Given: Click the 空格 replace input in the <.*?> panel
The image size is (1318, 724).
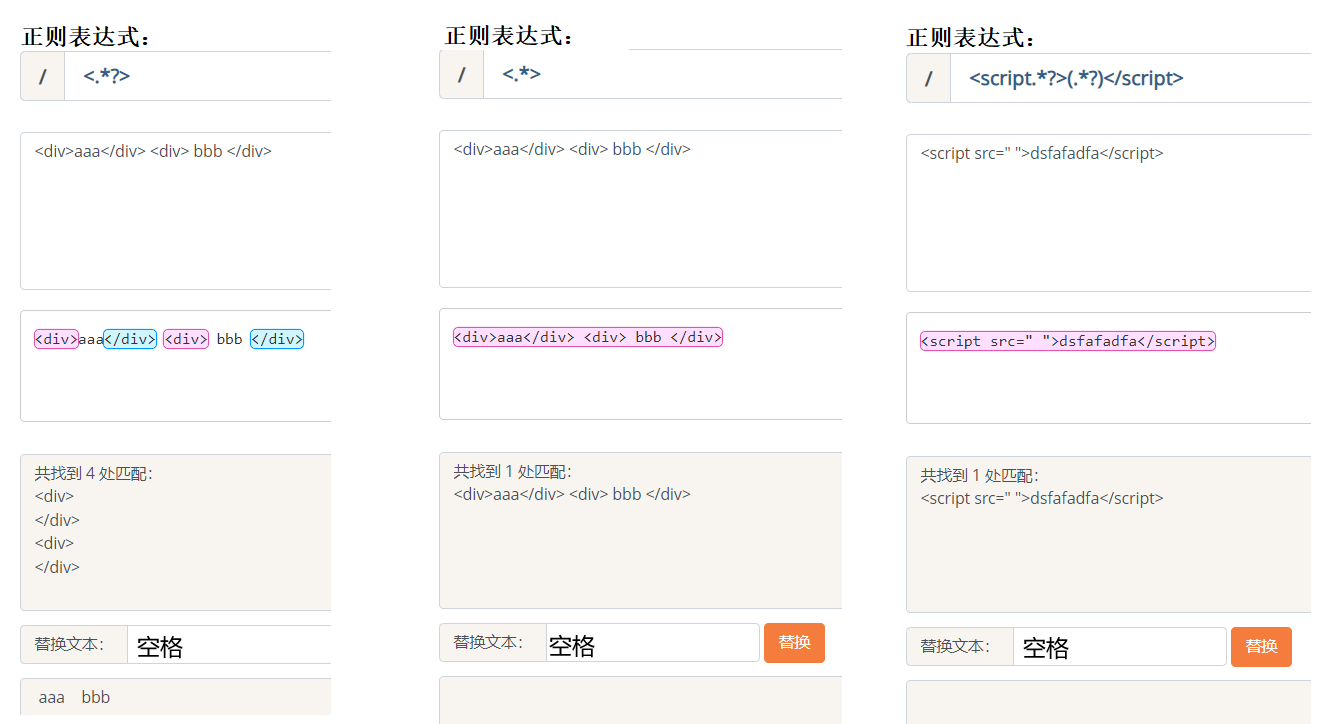Looking at the screenshot, I should point(229,645).
